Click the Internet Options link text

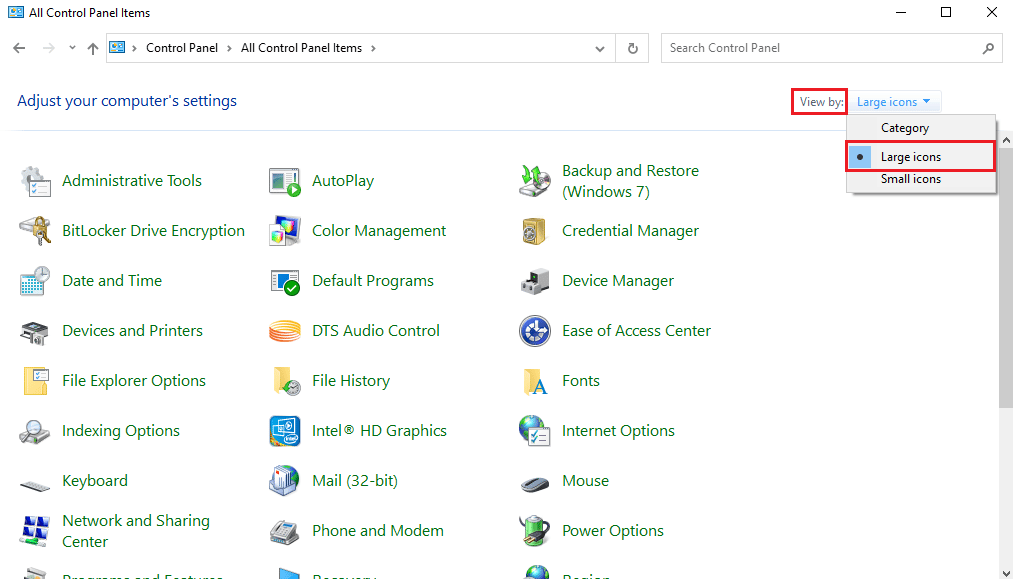(x=618, y=431)
